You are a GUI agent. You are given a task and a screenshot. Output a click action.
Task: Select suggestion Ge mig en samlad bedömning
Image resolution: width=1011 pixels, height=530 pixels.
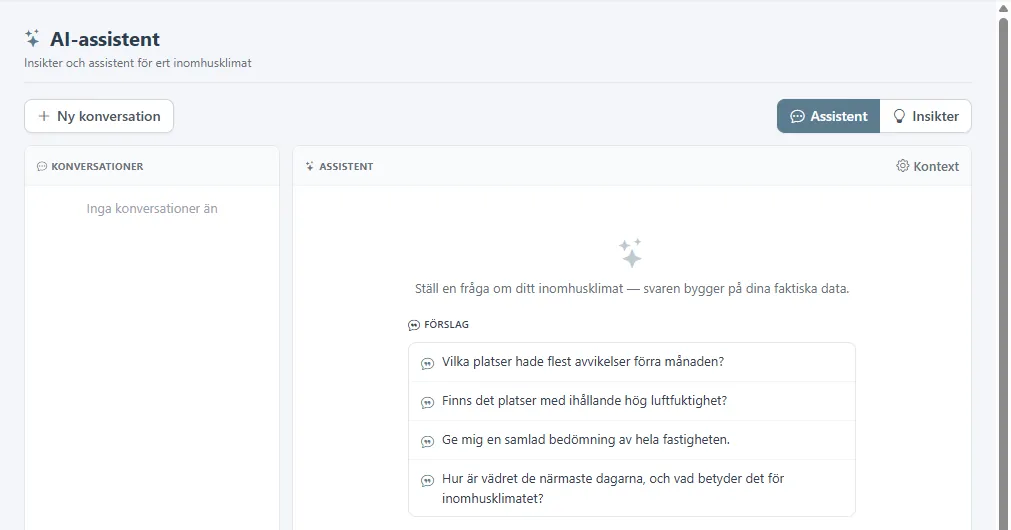pyautogui.click(x=632, y=440)
